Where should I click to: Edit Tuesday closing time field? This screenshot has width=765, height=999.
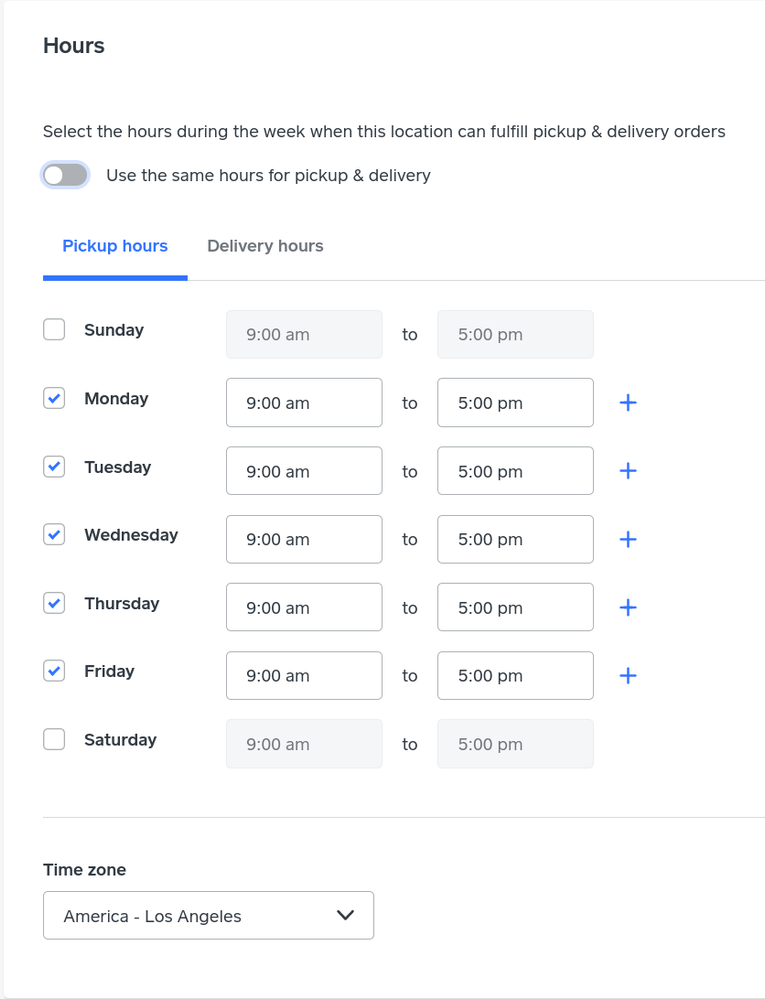point(515,471)
